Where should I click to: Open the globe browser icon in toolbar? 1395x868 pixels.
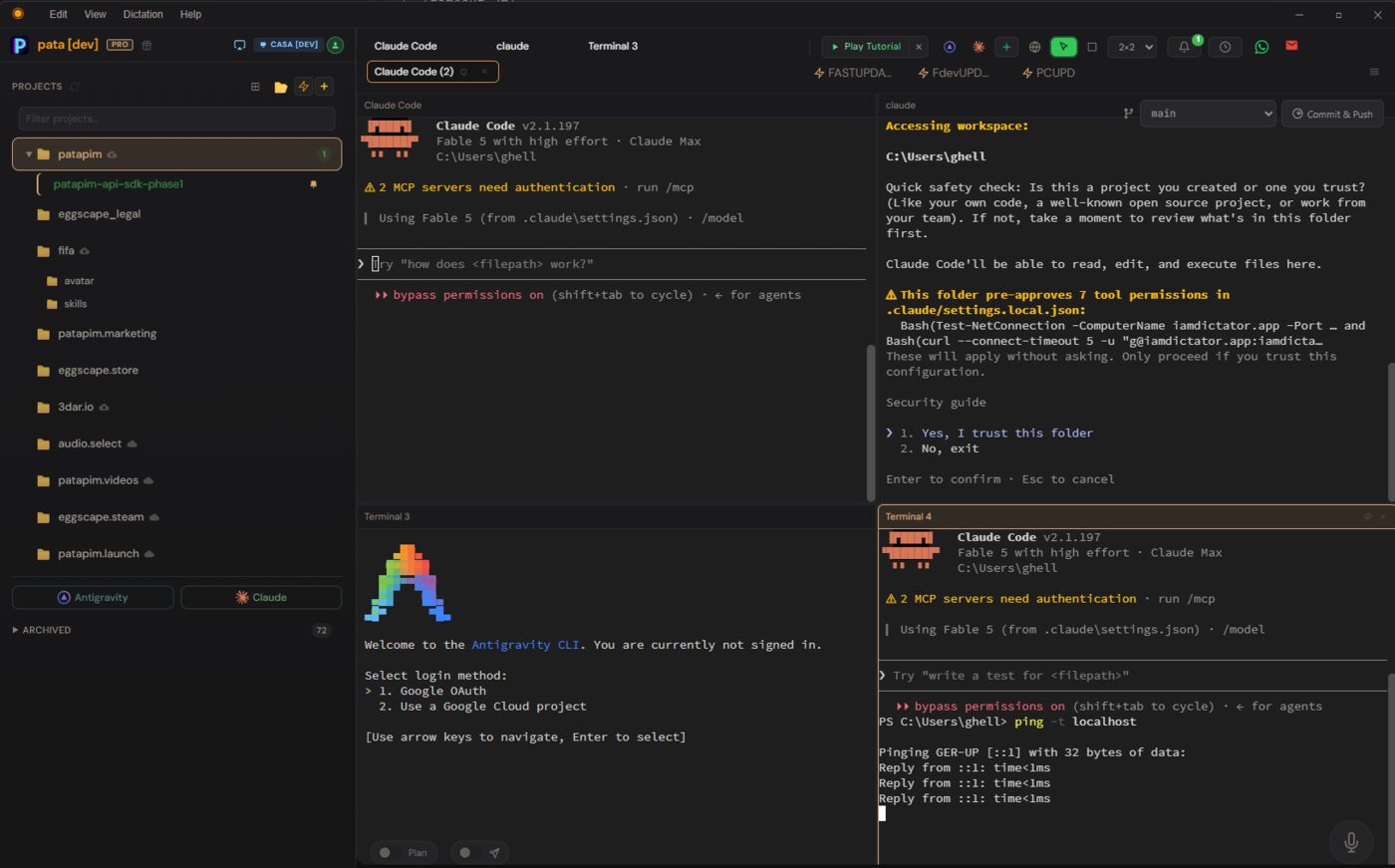(1035, 47)
